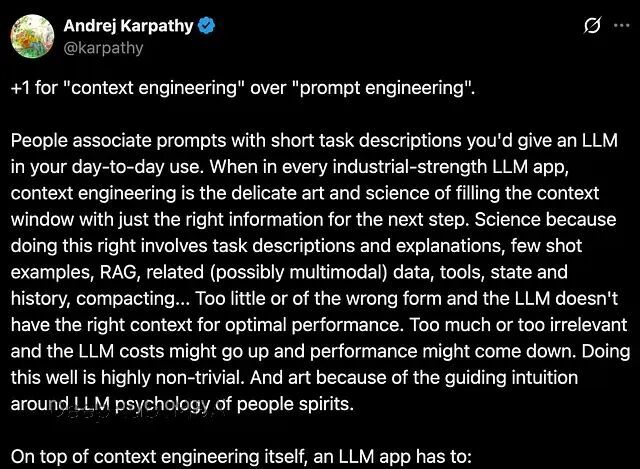Screen dimensions: 640x469
Task: Open Andrej Karpathy's profile picture
Action: click(x=31, y=36)
